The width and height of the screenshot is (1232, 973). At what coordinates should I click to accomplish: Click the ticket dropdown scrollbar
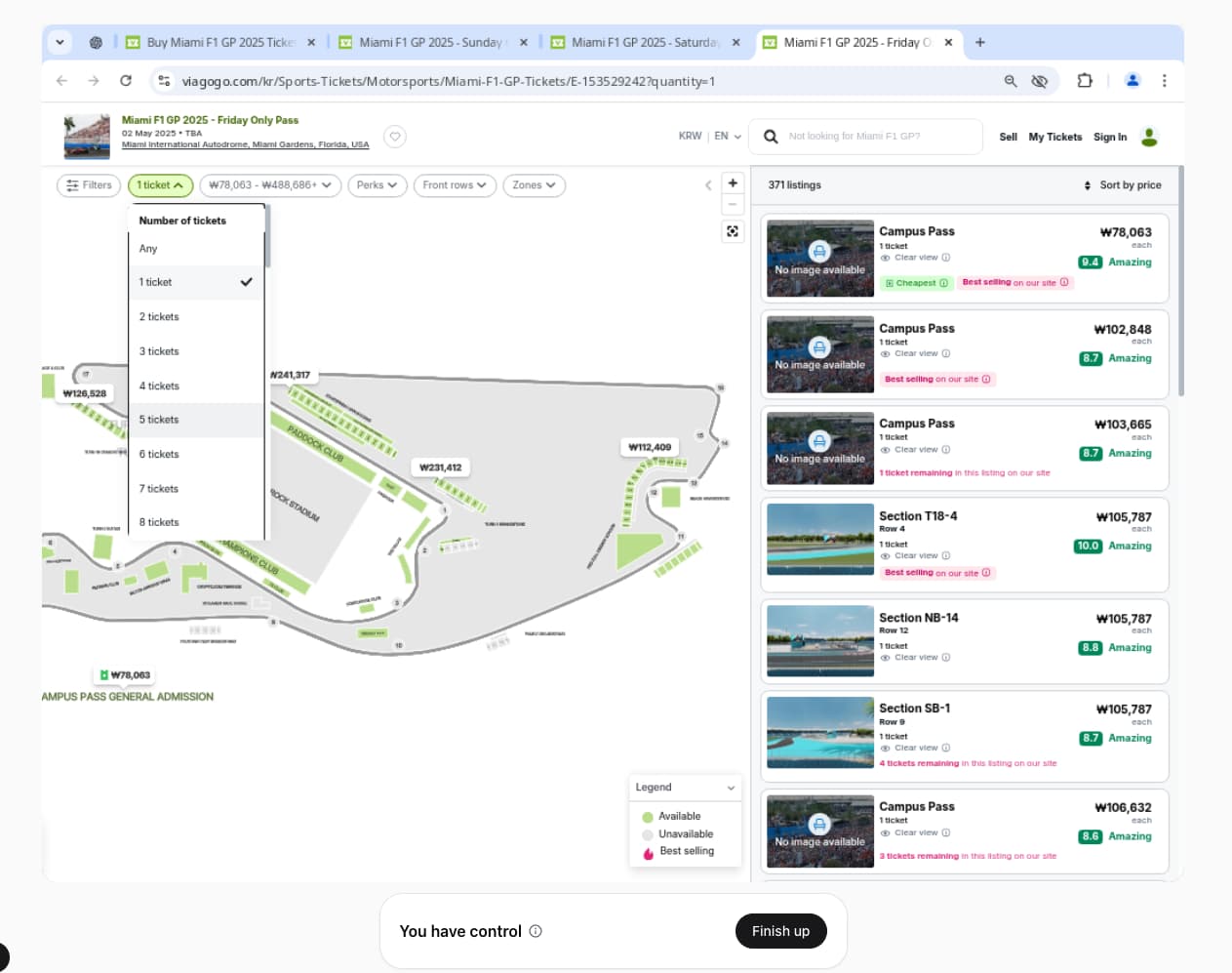[x=267, y=236]
